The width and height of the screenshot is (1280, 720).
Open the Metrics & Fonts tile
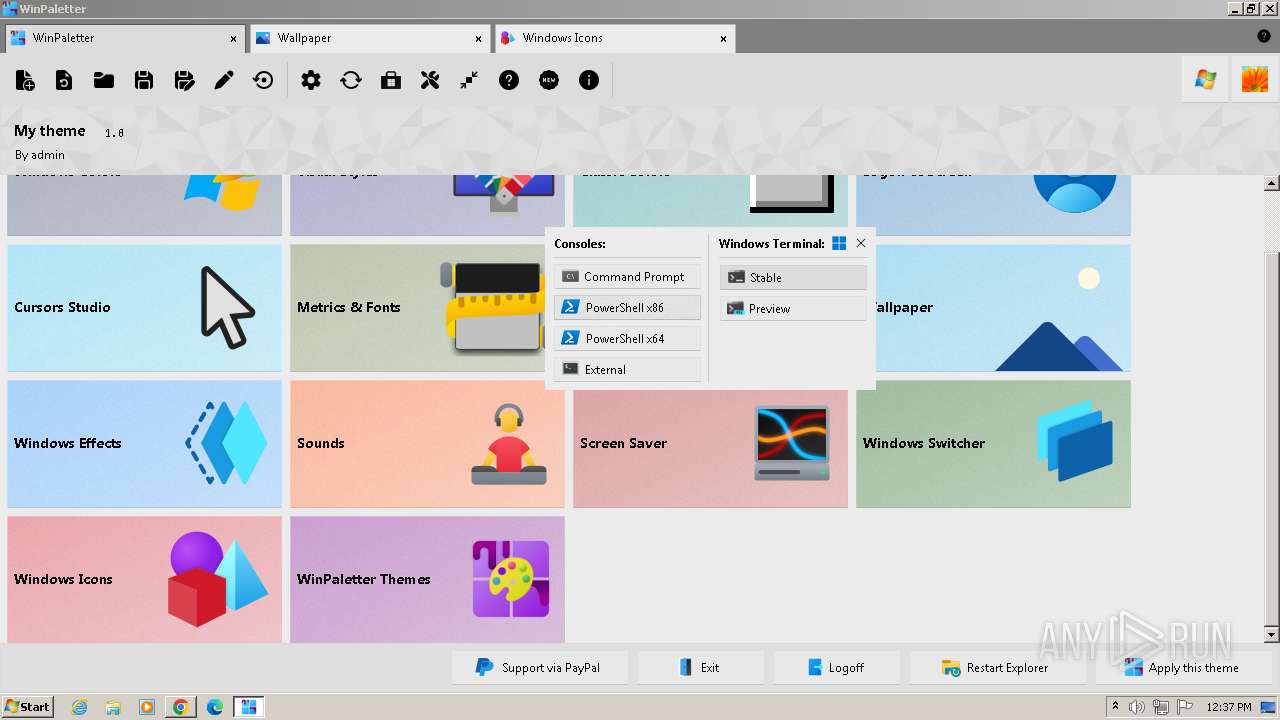(x=419, y=307)
